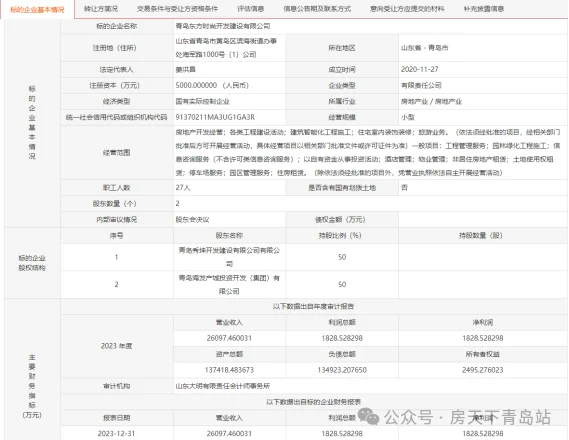Select the region value 山东省·青岛市
569x440 pixels.
(425, 48)
